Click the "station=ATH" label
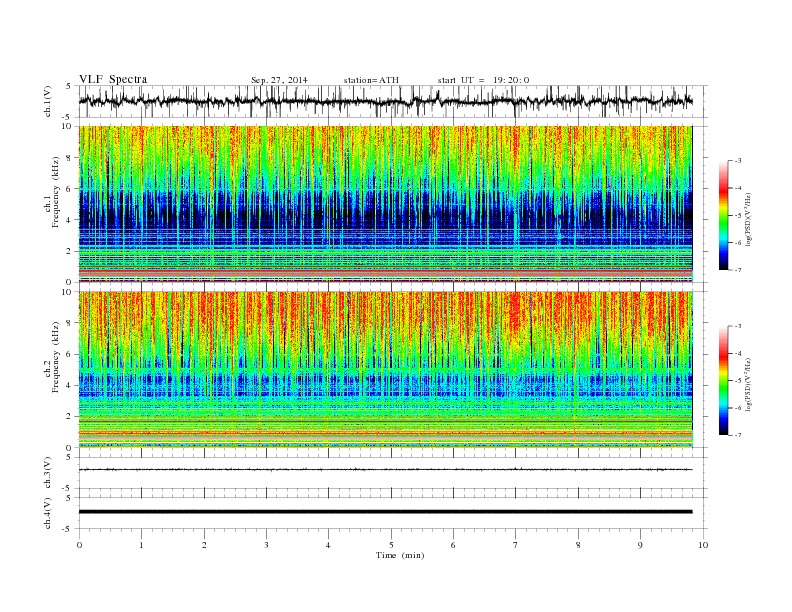Screen dimensions: 792x612 click(x=371, y=80)
